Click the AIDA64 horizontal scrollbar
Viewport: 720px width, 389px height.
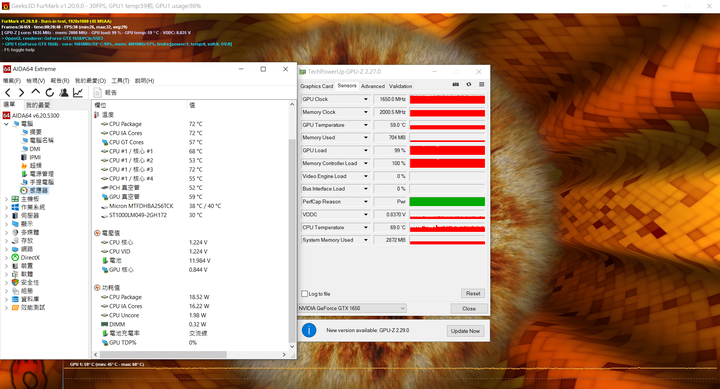(x=163, y=355)
